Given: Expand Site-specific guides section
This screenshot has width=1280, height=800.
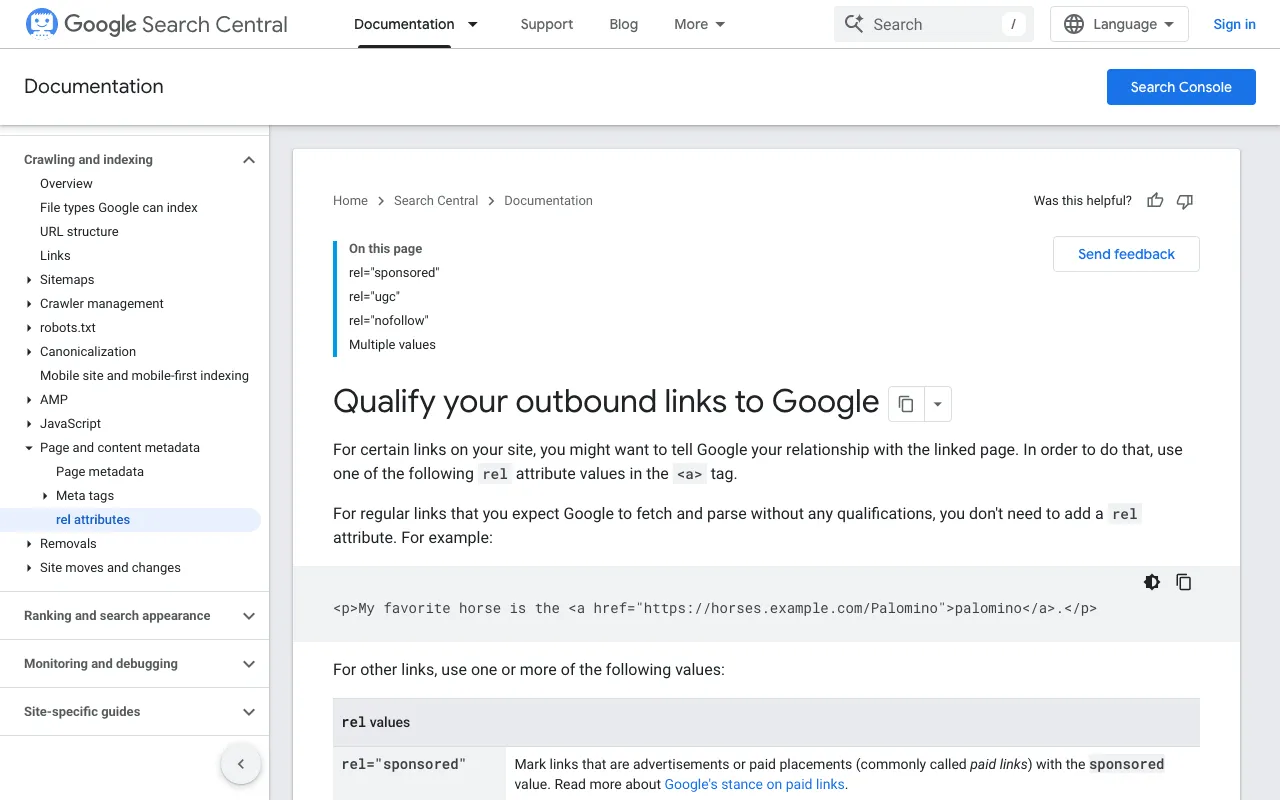Looking at the screenshot, I should pos(249,712).
